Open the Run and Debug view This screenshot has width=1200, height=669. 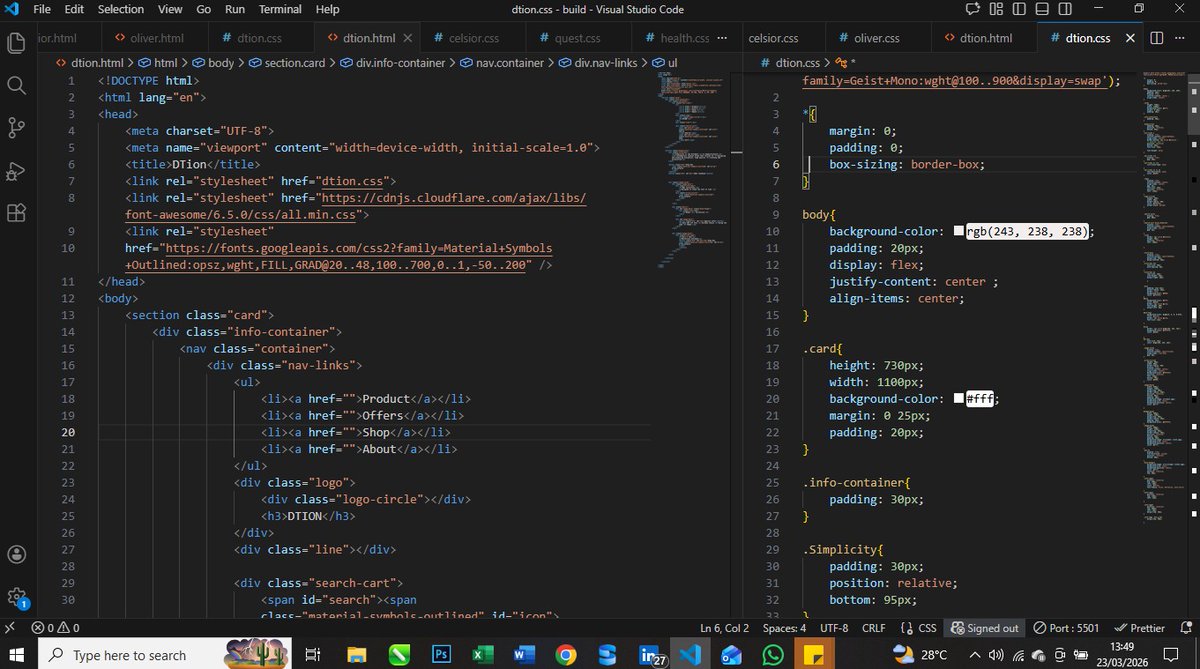[x=16, y=171]
